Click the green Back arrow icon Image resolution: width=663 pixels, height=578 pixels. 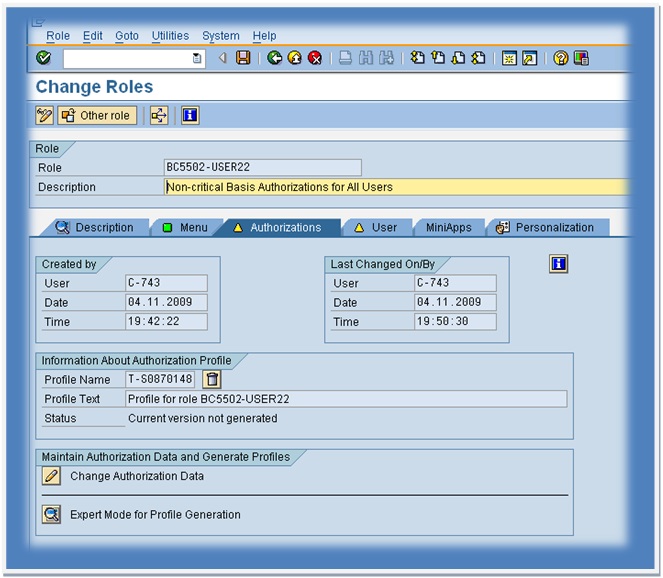(x=274, y=59)
